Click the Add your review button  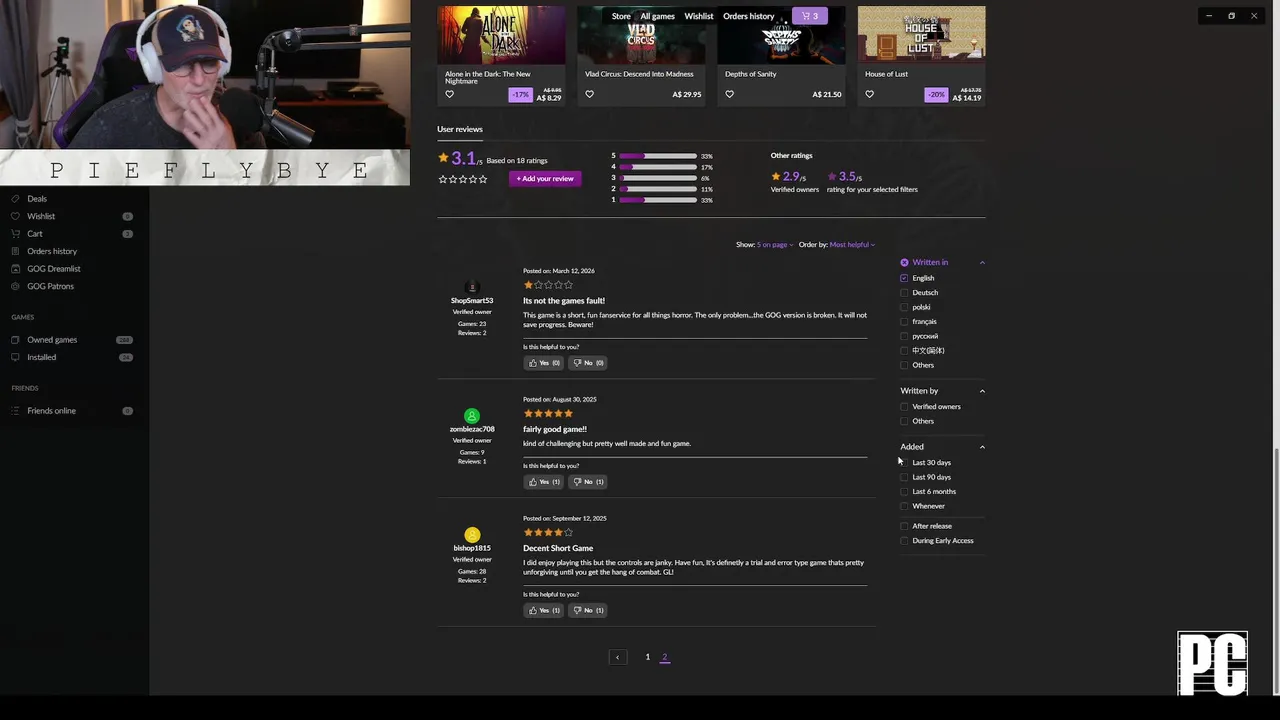pyautogui.click(x=545, y=179)
